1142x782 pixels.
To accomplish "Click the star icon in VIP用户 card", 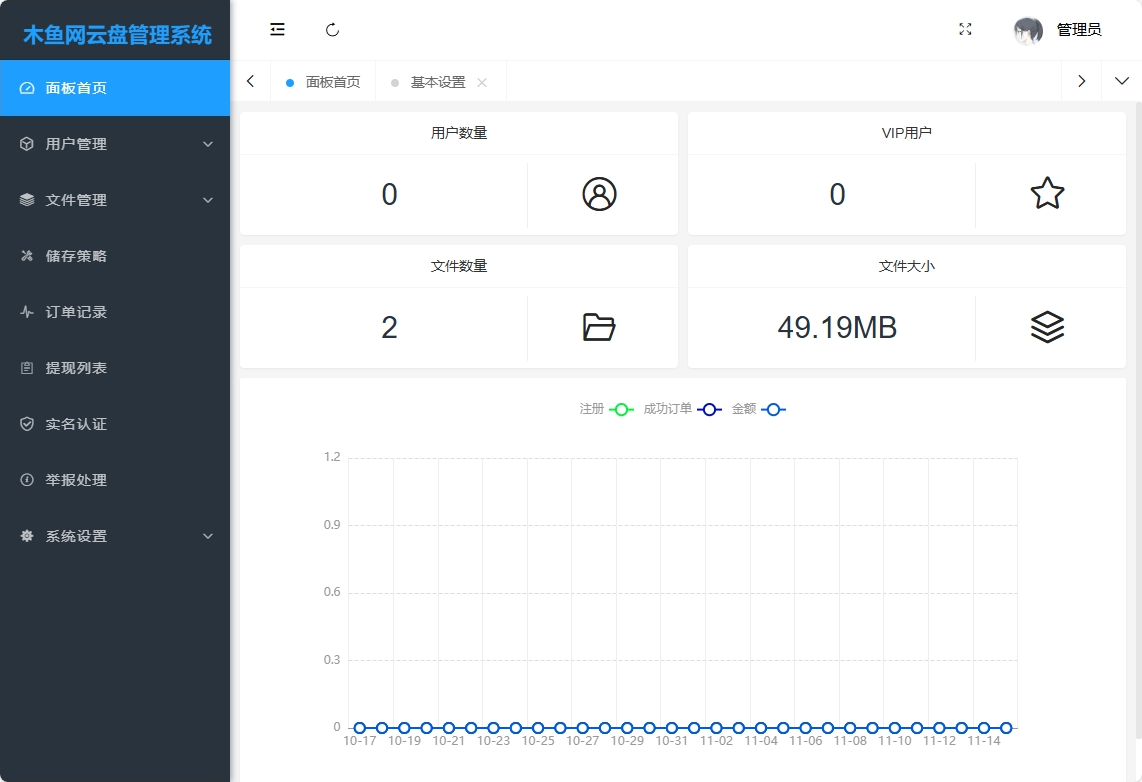I will click(x=1047, y=194).
